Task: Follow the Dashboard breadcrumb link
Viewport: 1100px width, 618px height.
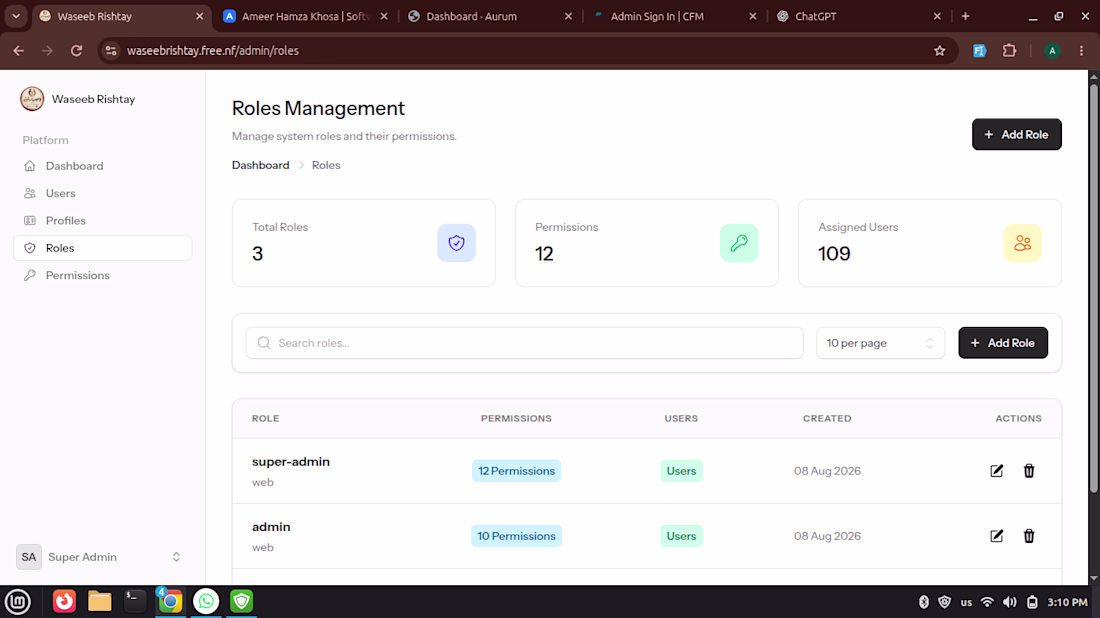Action: coord(260,166)
